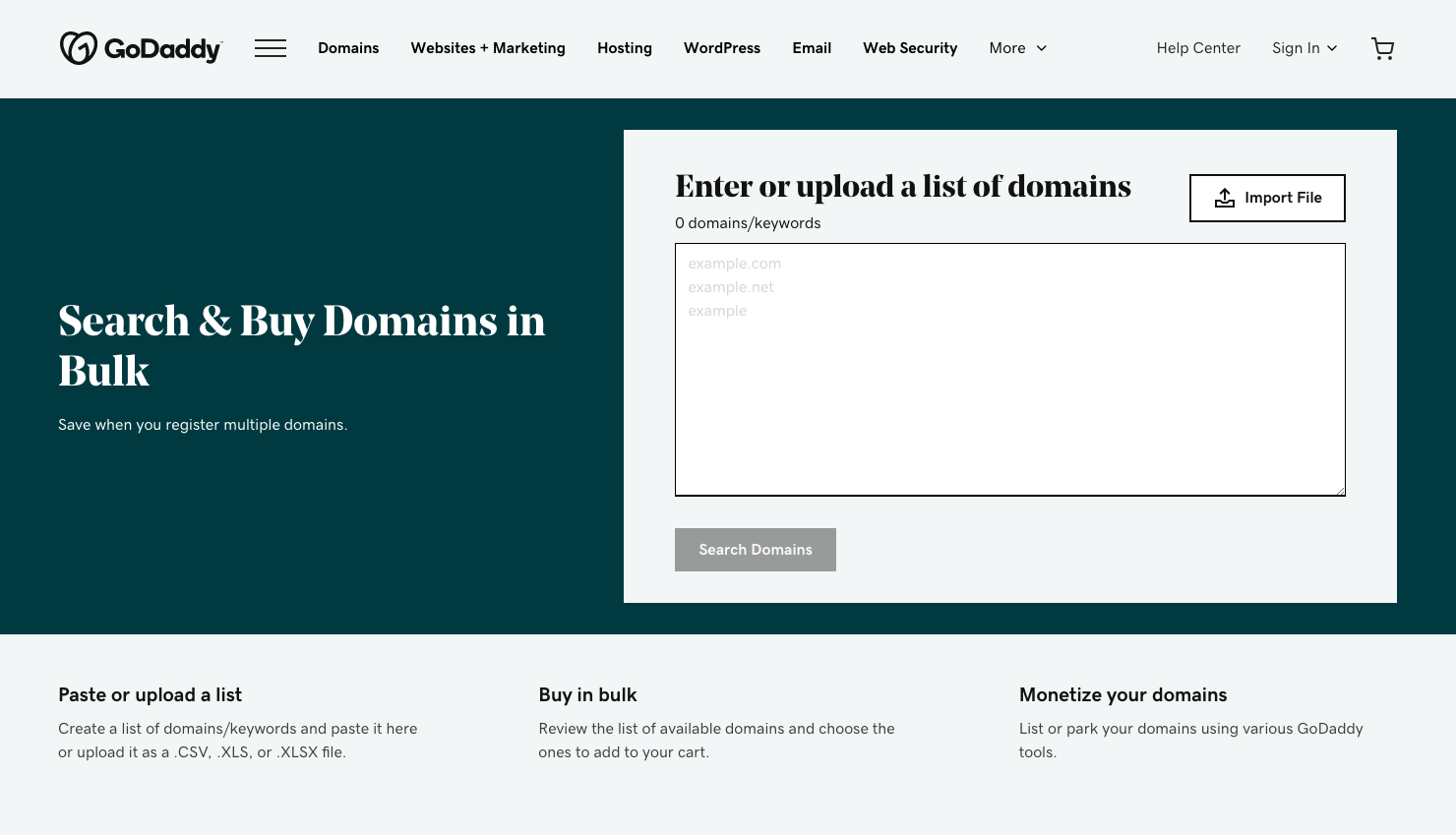Click the 'Search & Buy Domains in Bulk' title

coord(301,346)
